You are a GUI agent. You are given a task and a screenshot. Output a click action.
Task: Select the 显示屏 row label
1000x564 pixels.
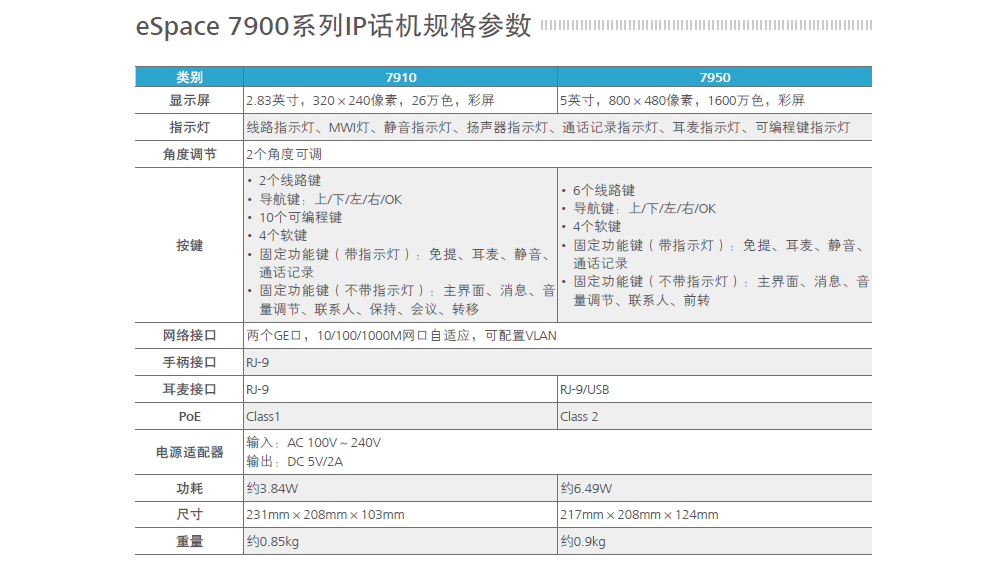tap(189, 100)
